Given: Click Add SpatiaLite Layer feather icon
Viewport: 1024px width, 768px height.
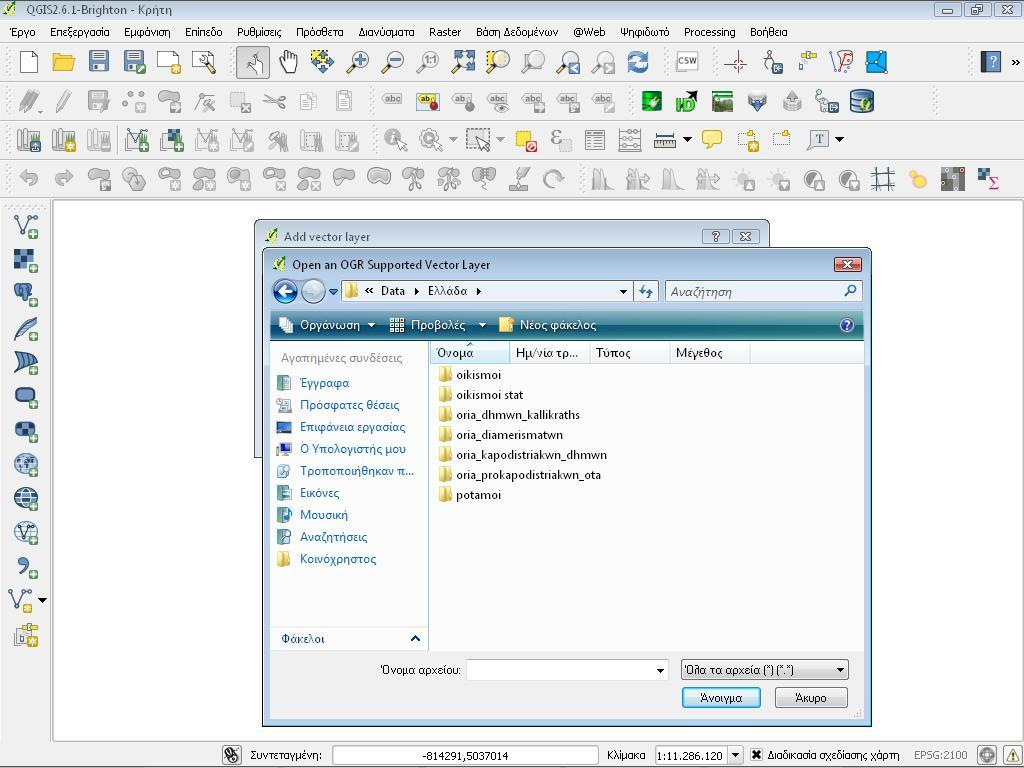Looking at the screenshot, I should (25, 328).
